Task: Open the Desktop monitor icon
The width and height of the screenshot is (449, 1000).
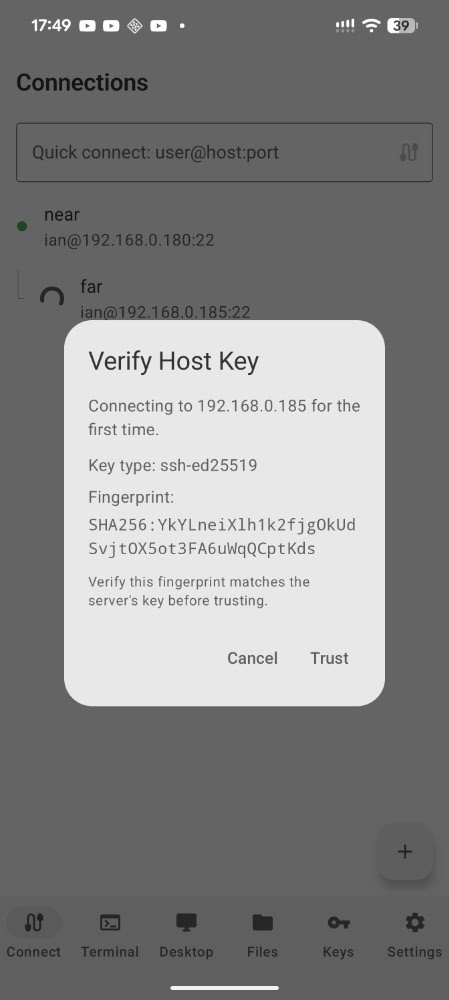Action: tap(186, 922)
